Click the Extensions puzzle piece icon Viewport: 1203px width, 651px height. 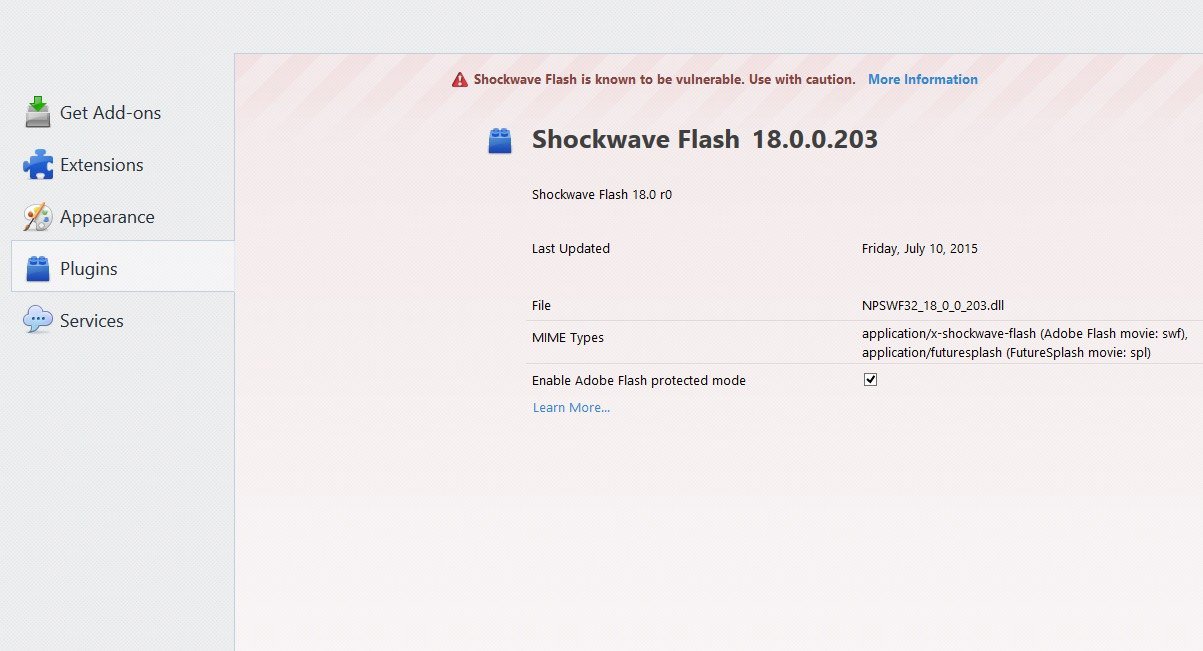pyautogui.click(x=38, y=165)
